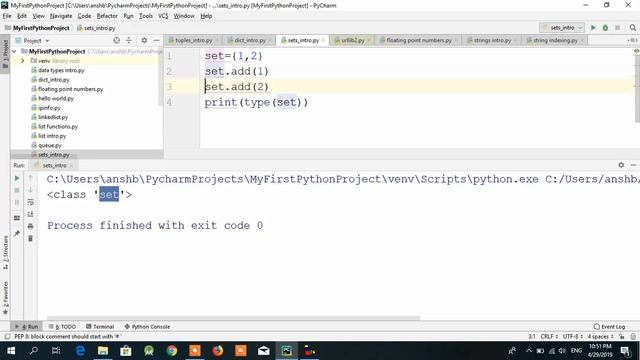Clear all Run console output trash icon

coord(31,238)
